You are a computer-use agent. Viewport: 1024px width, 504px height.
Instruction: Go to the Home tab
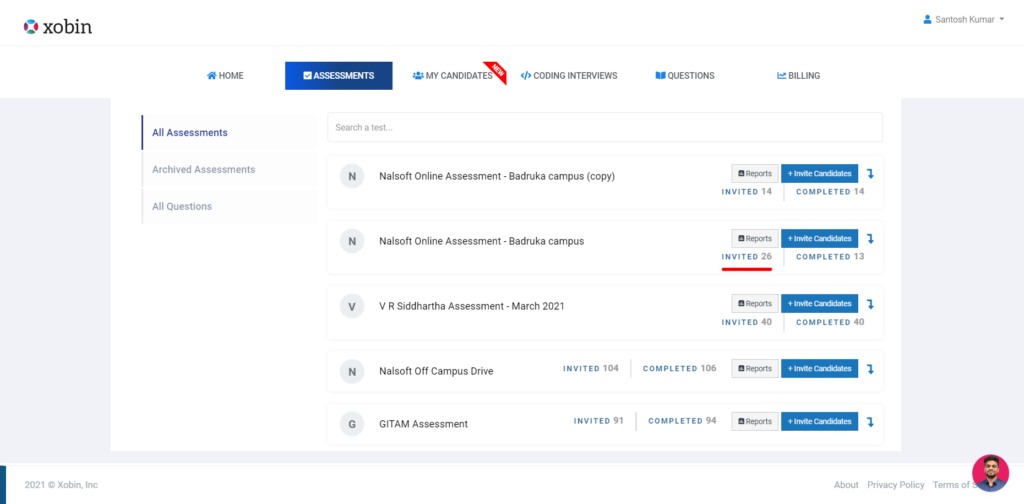click(225, 76)
